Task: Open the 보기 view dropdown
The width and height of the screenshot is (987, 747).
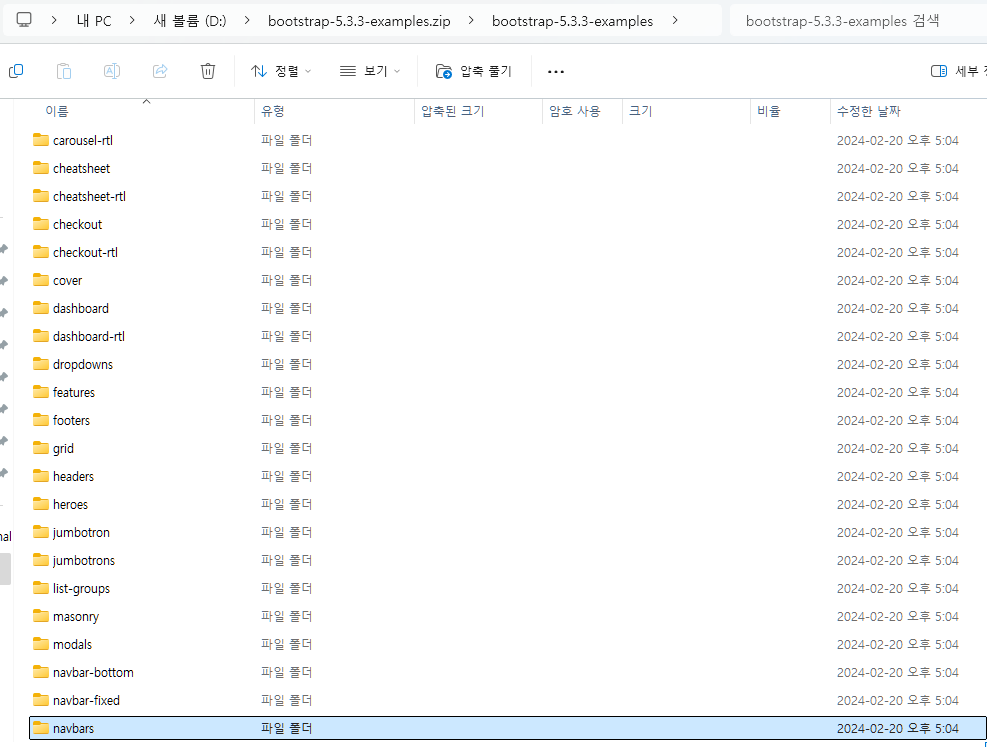Action: point(370,71)
